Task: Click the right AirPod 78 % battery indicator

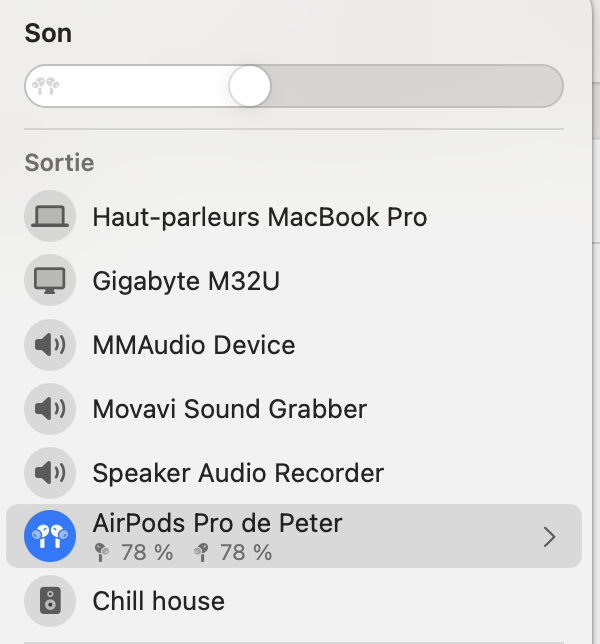Action: click(234, 552)
